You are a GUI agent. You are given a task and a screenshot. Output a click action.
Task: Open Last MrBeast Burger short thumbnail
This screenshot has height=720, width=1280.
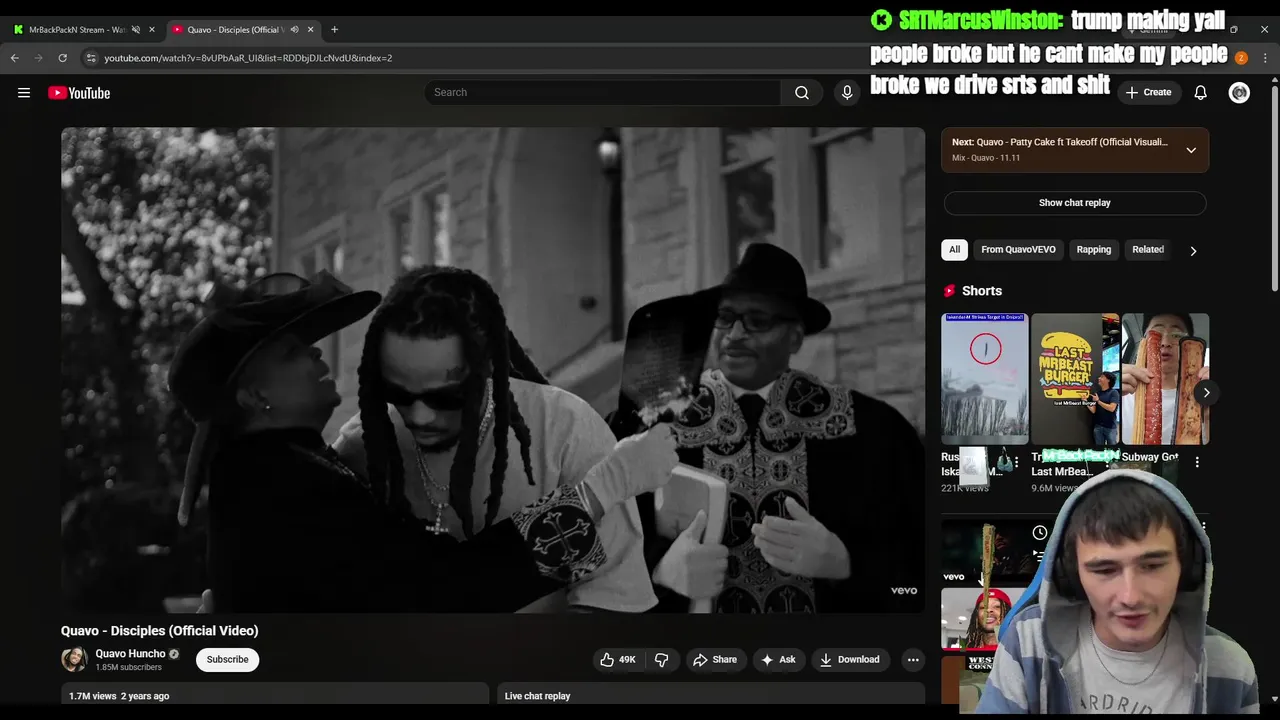click(x=1075, y=379)
